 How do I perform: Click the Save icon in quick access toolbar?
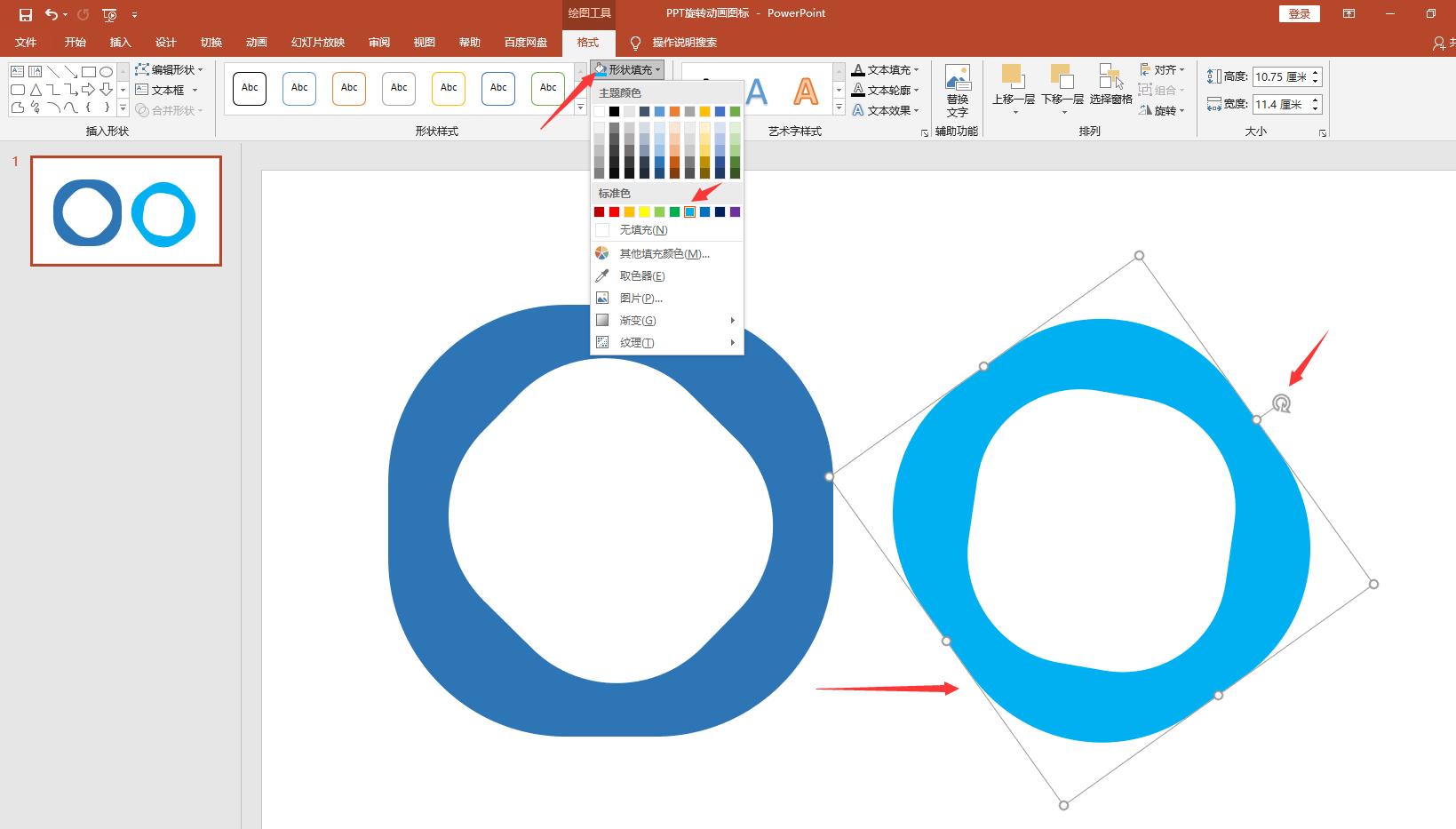tap(26, 14)
